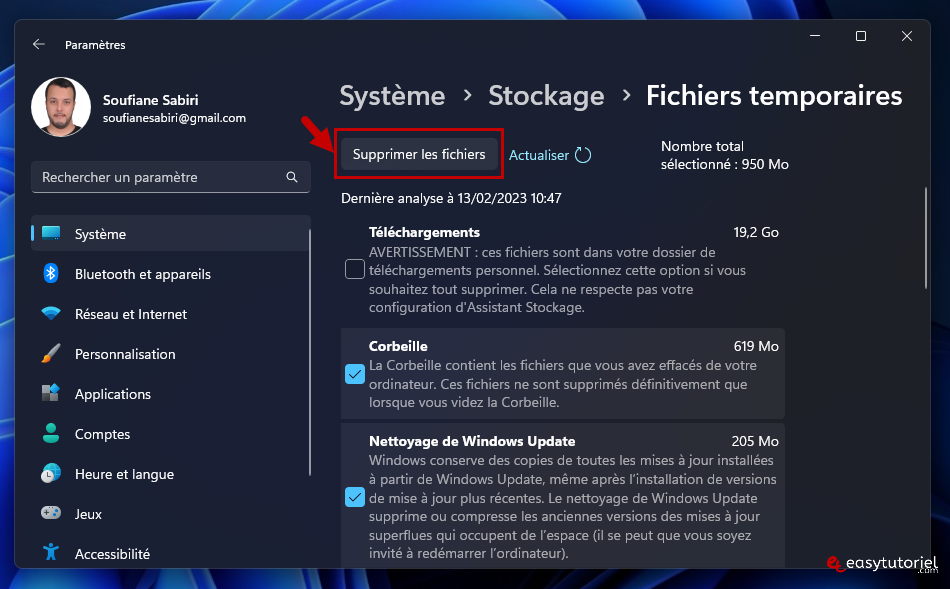Click the Fichiers temporaires breadcrumb title
The image size is (950, 589).
tap(774, 96)
